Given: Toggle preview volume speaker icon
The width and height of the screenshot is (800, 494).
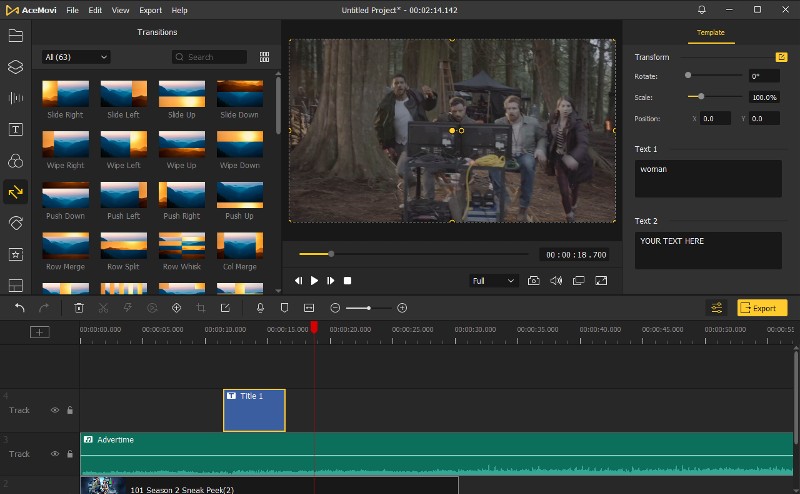Looking at the screenshot, I should pyautogui.click(x=556, y=281).
